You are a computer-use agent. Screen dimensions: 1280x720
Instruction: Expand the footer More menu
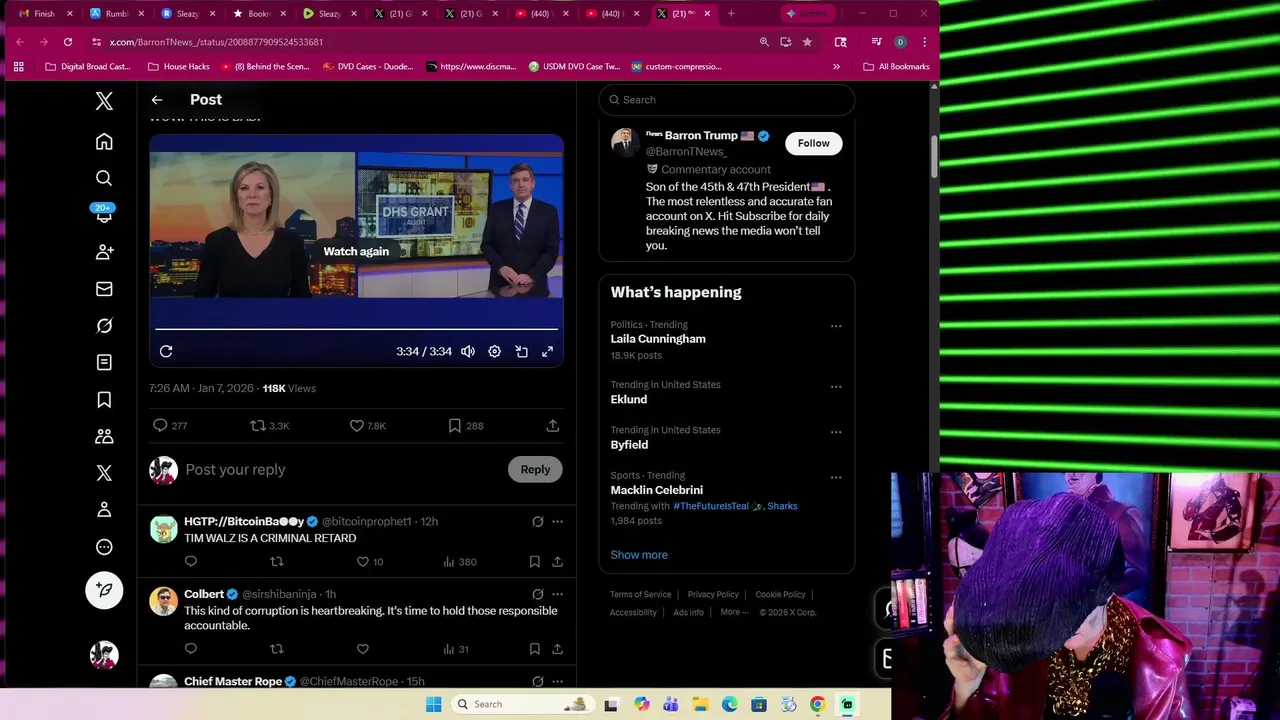coord(734,612)
